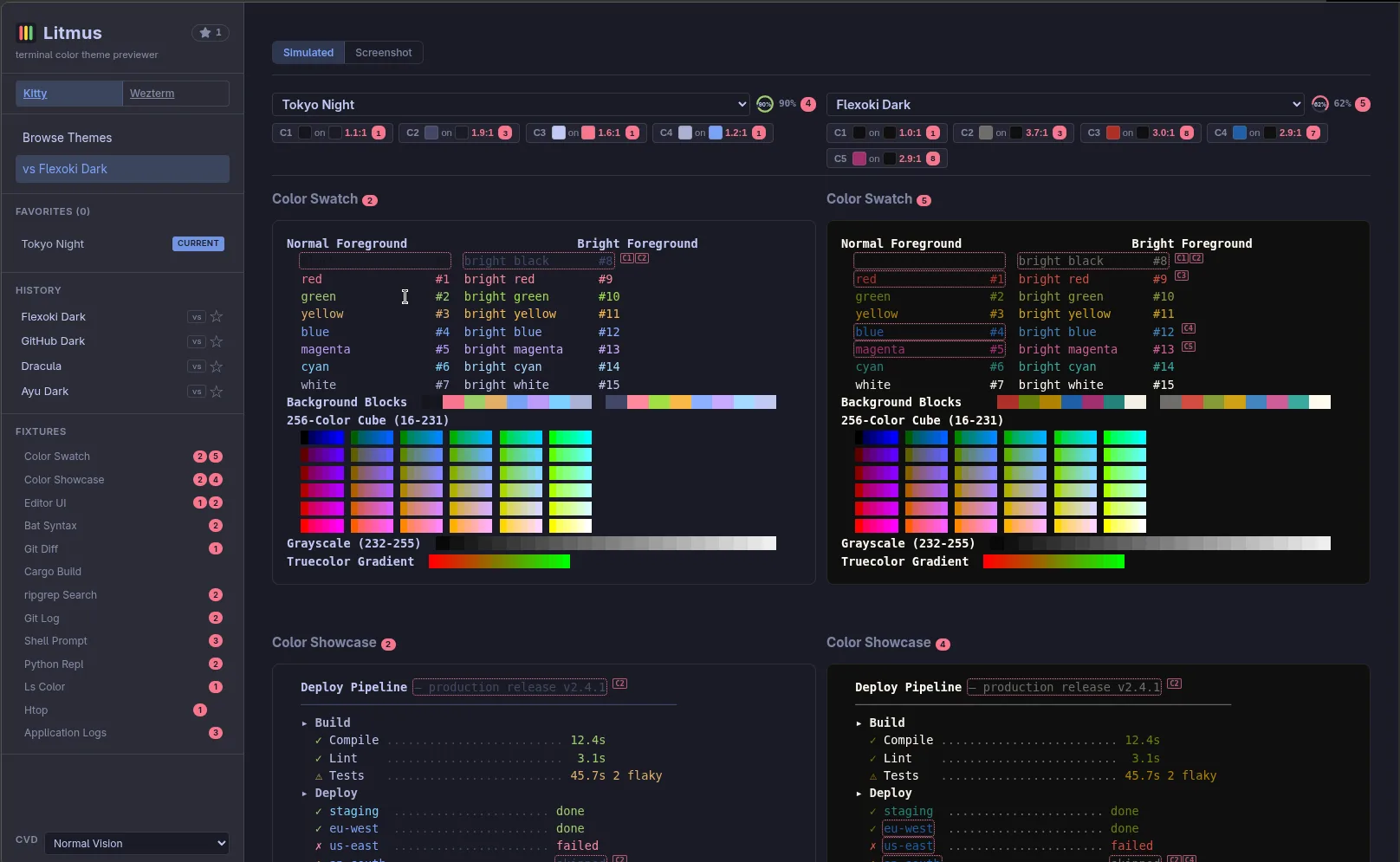1400x862 pixels.
Task: Click the Tokyo Night 90% score ring
Action: pyautogui.click(x=765, y=104)
